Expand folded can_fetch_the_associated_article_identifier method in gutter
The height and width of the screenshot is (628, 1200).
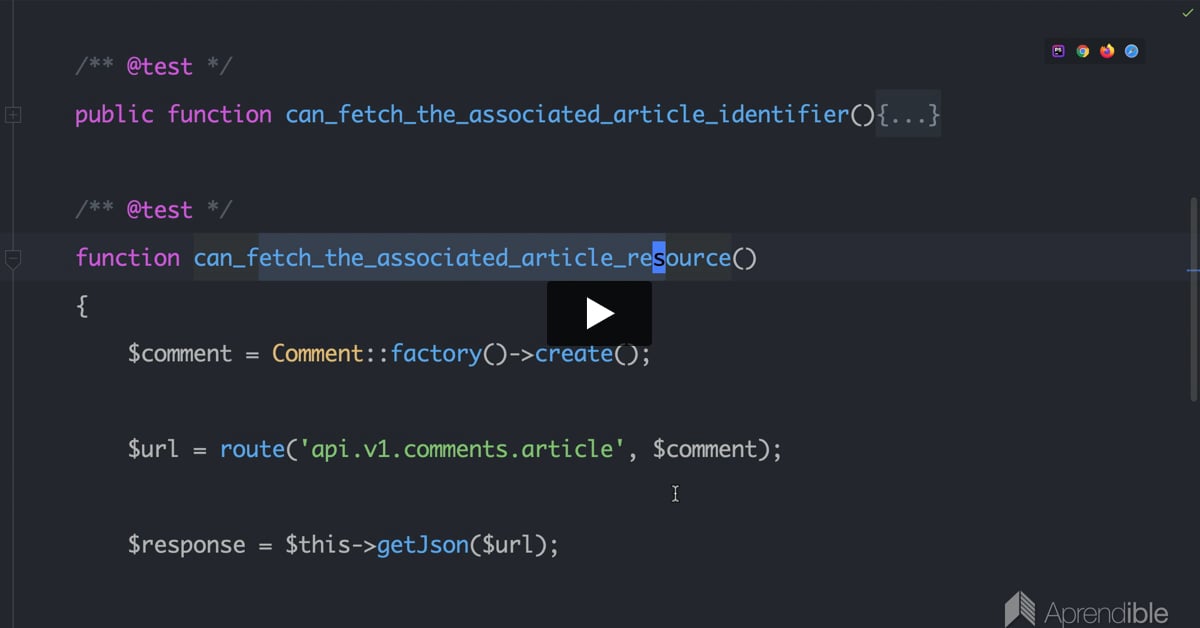point(13,115)
